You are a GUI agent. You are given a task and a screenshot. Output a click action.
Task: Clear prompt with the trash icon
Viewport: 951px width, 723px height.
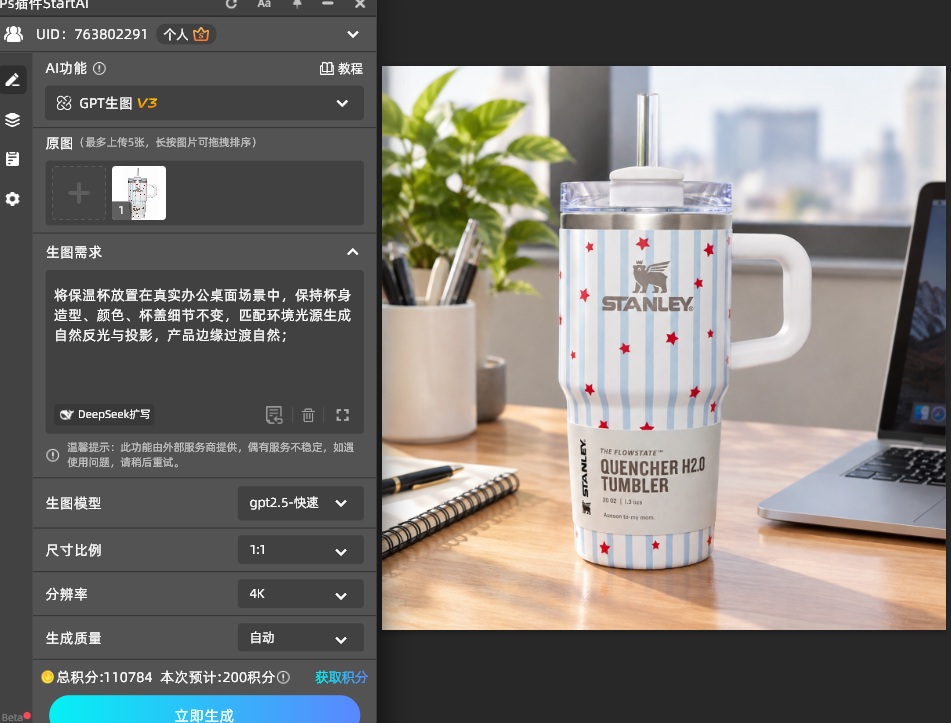[308, 415]
